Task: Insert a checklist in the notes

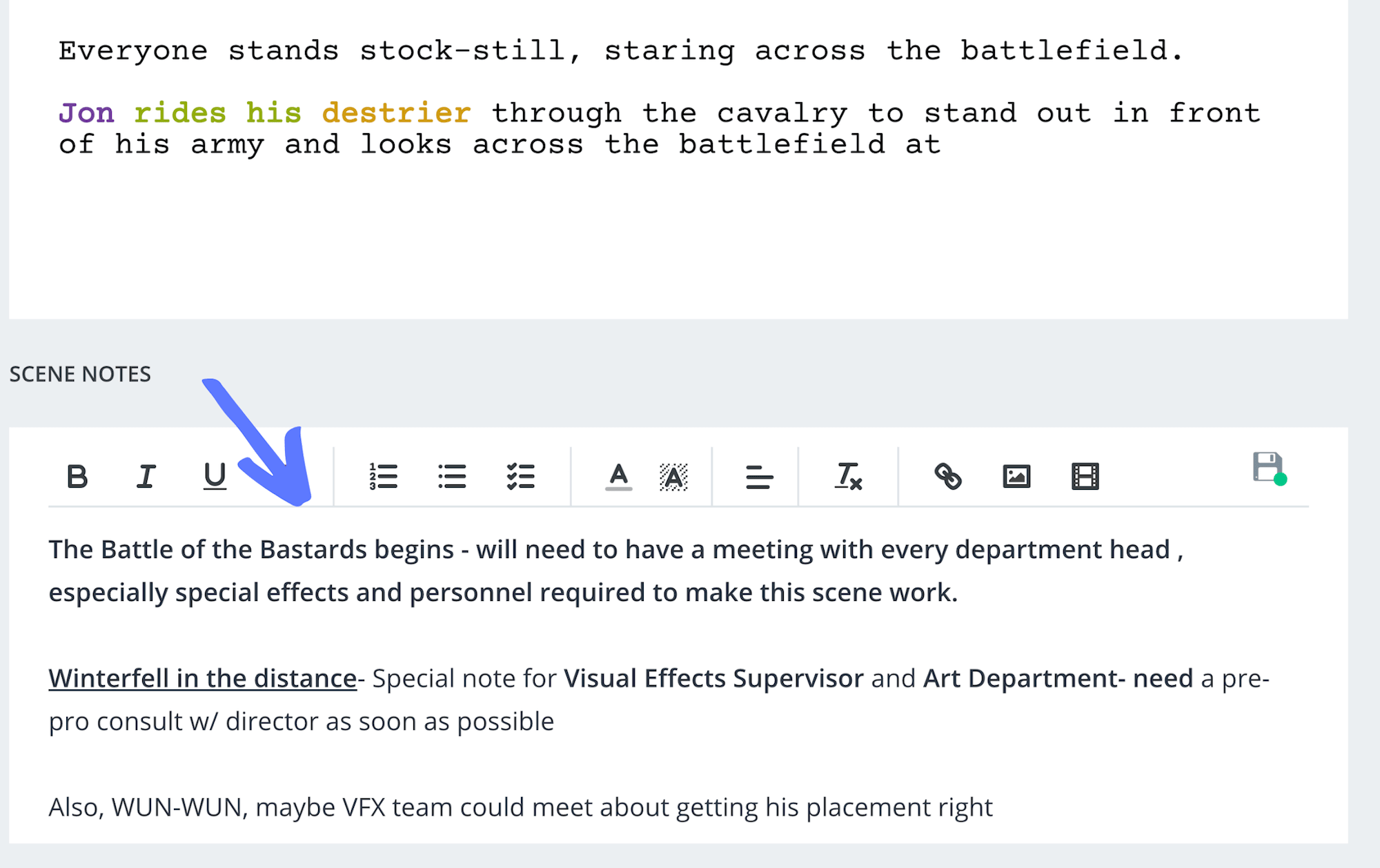Action: (x=521, y=476)
